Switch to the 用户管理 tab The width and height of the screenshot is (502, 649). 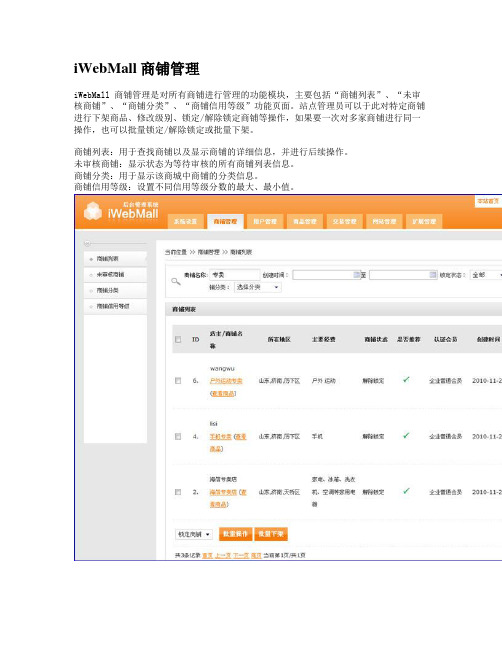tap(265, 221)
